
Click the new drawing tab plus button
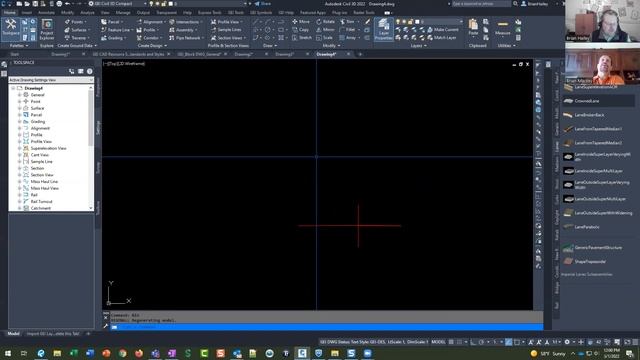point(360,54)
